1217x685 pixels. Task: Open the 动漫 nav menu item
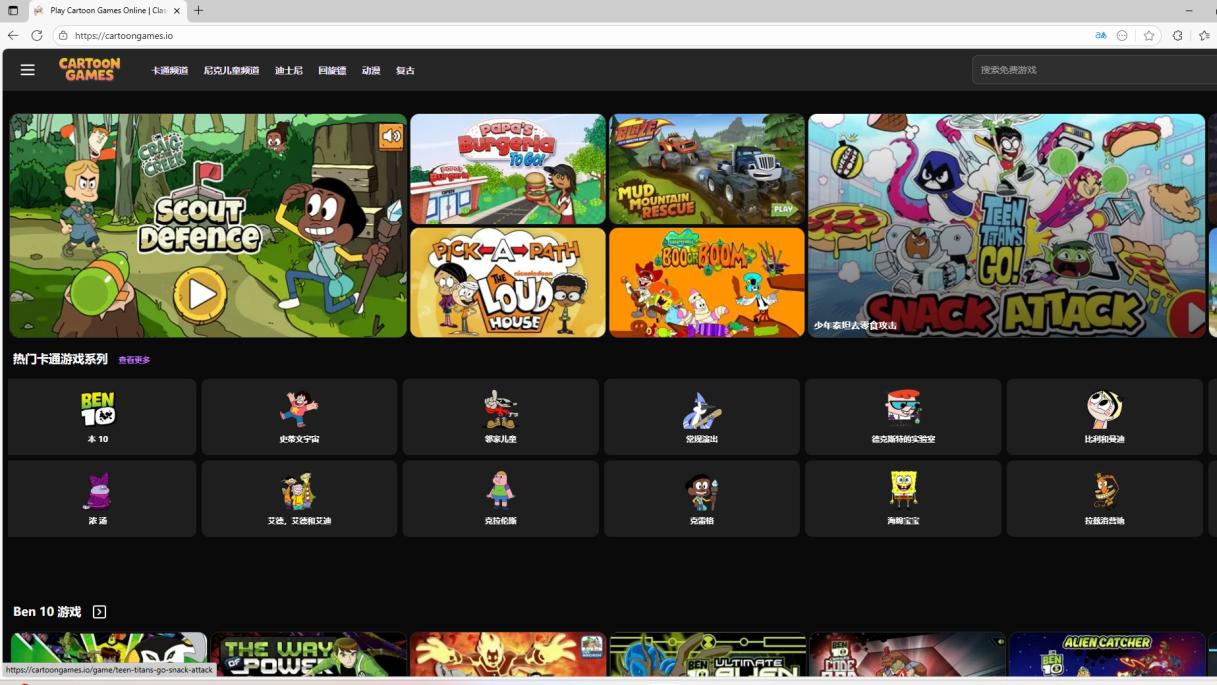tap(371, 71)
